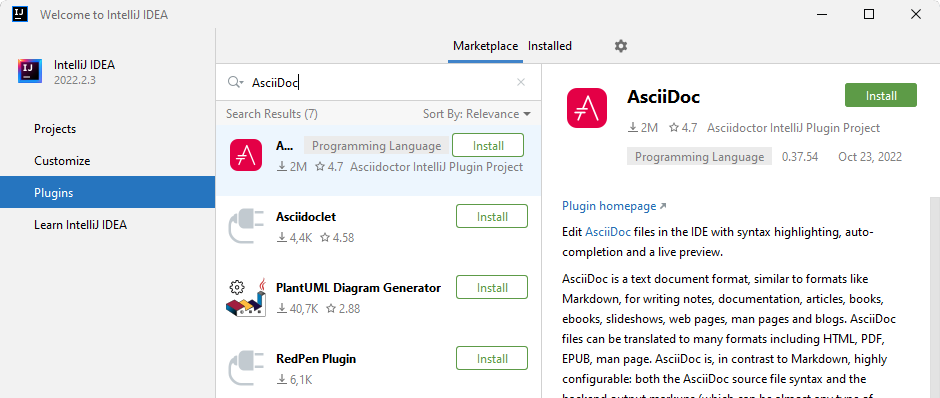Maximize the Welcome to IntelliJ IDEA window
Image resolution: width=940 pixels, height=398 pixels.
pyautogui.click(x=869, y=14)
